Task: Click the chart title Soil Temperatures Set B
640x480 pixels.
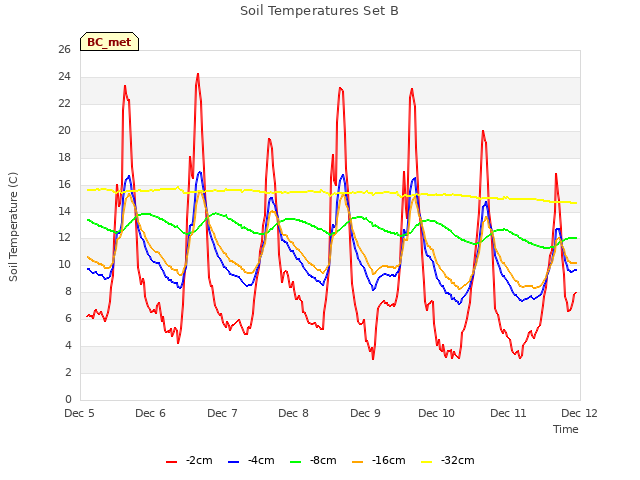Action: click(x=319, y=11)
